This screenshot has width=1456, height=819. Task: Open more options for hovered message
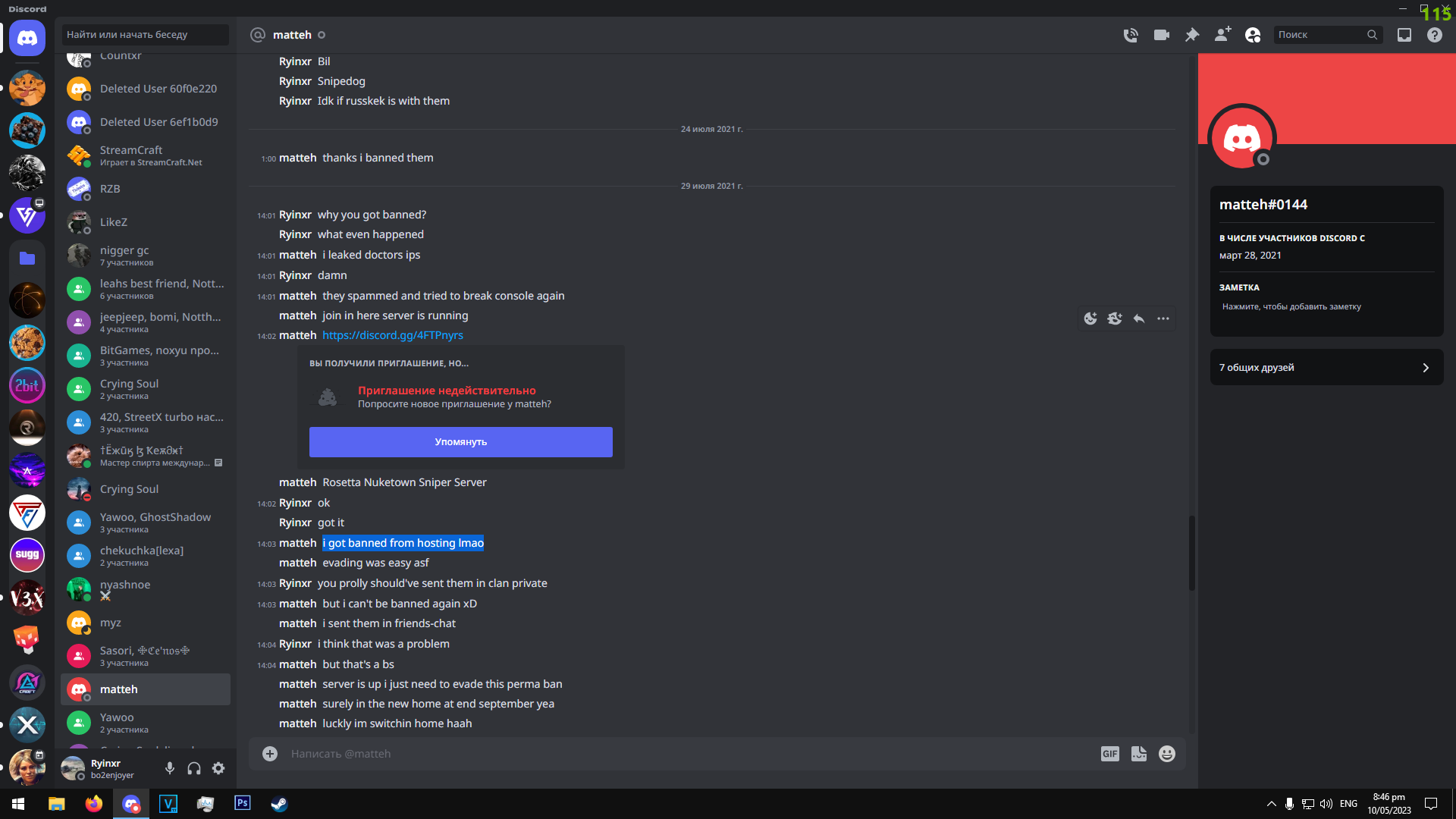pos(1163,318)
